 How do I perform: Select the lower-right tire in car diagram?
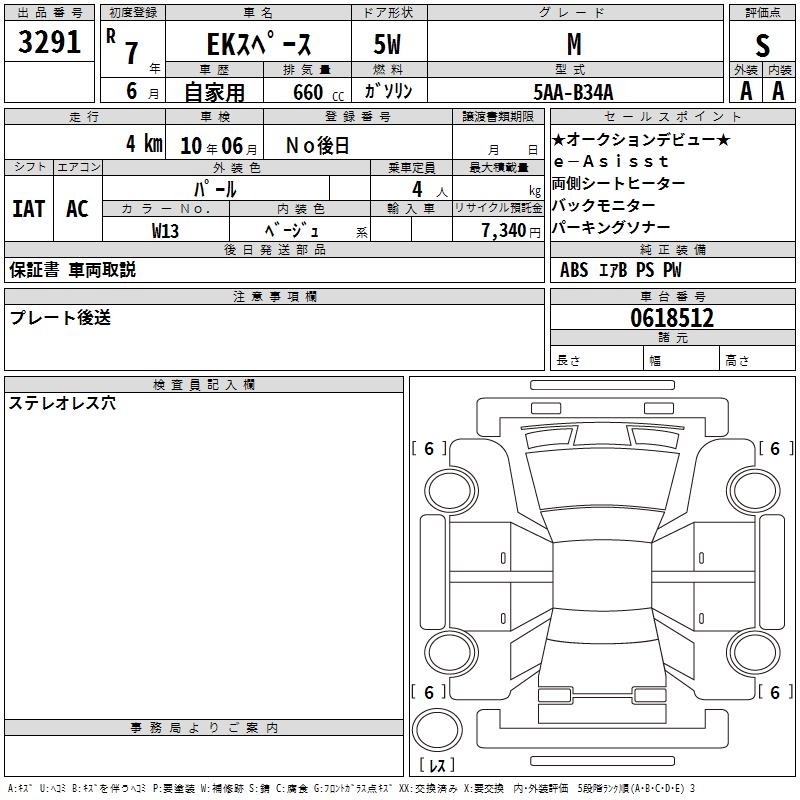[x=752, y=651]
